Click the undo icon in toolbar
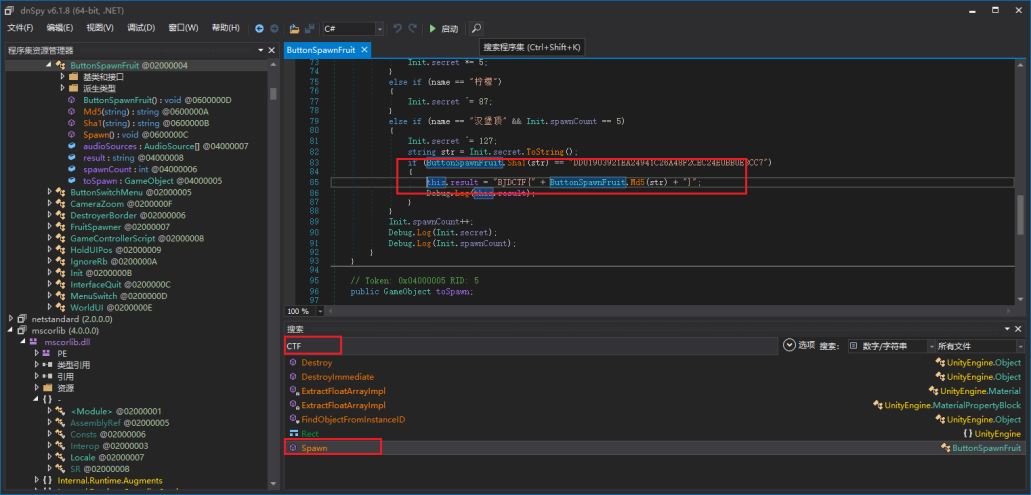Image resolution: width=1031 pixels, height=495 pixels. (x=398, y=28)
